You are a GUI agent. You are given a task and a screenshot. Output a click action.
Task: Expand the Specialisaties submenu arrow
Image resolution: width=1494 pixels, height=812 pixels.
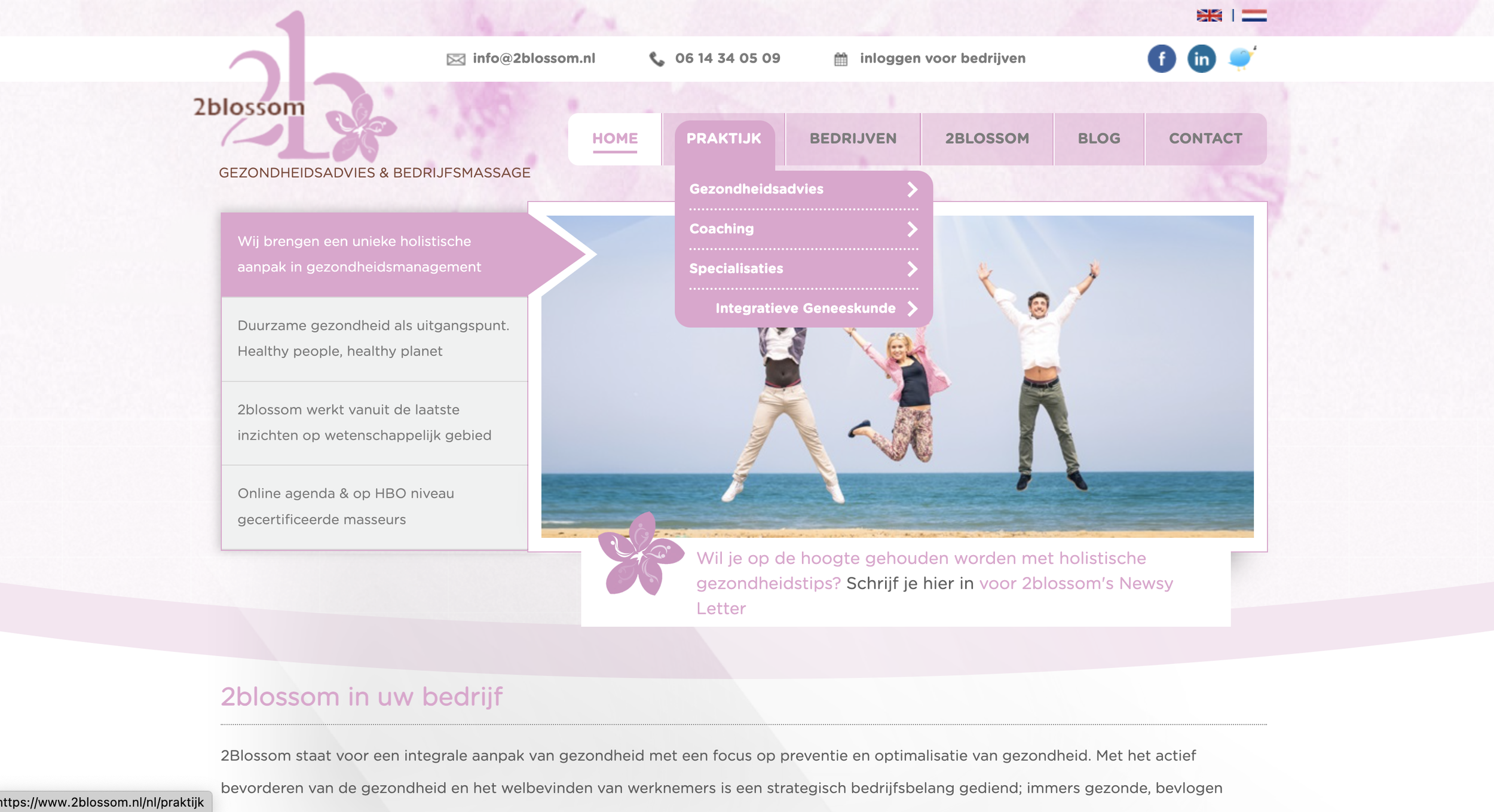point(912,269)
